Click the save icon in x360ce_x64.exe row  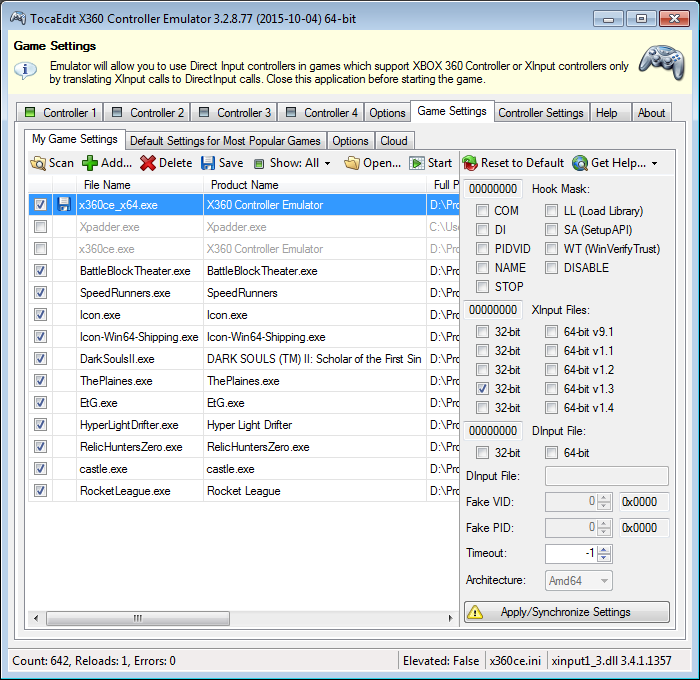click(64, 204)
